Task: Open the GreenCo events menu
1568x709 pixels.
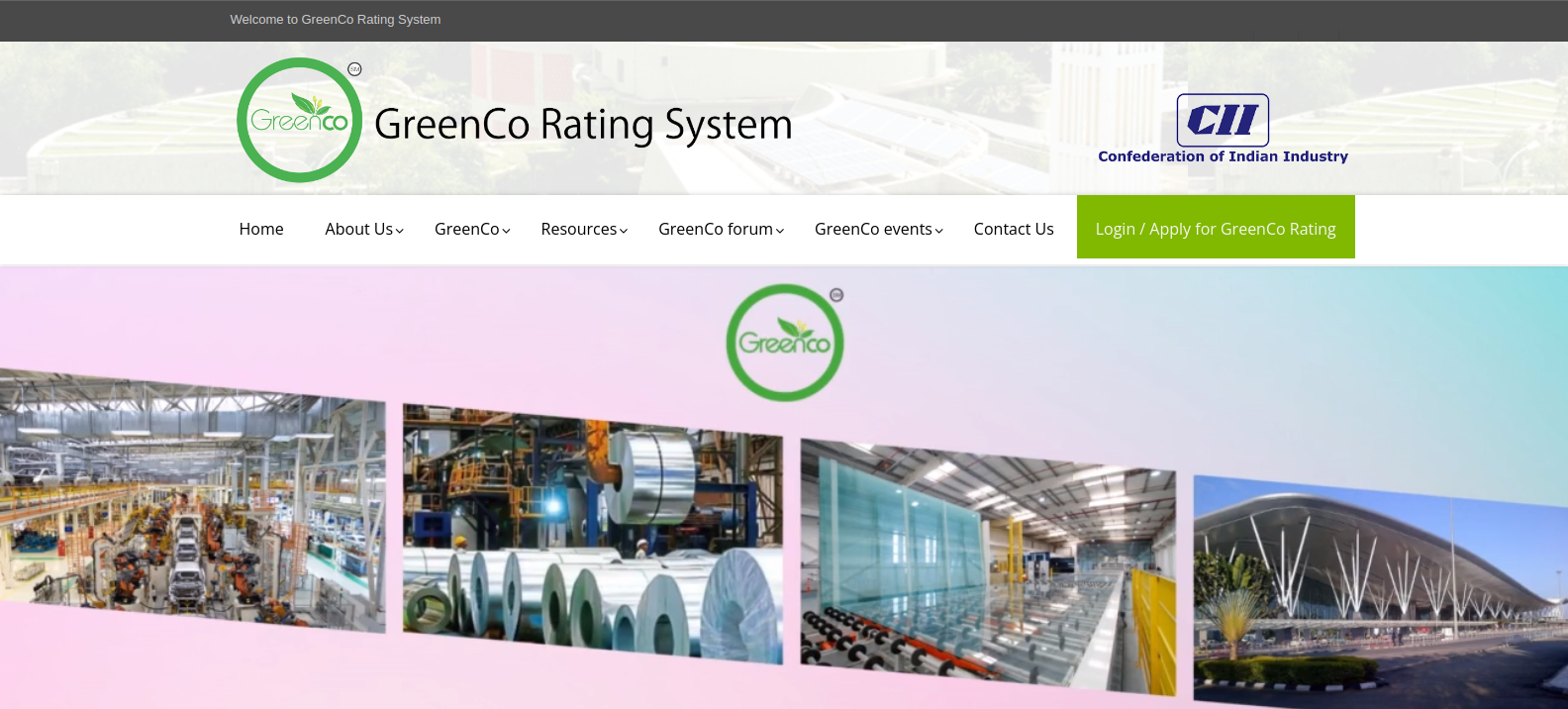Action: click(874, 229)
